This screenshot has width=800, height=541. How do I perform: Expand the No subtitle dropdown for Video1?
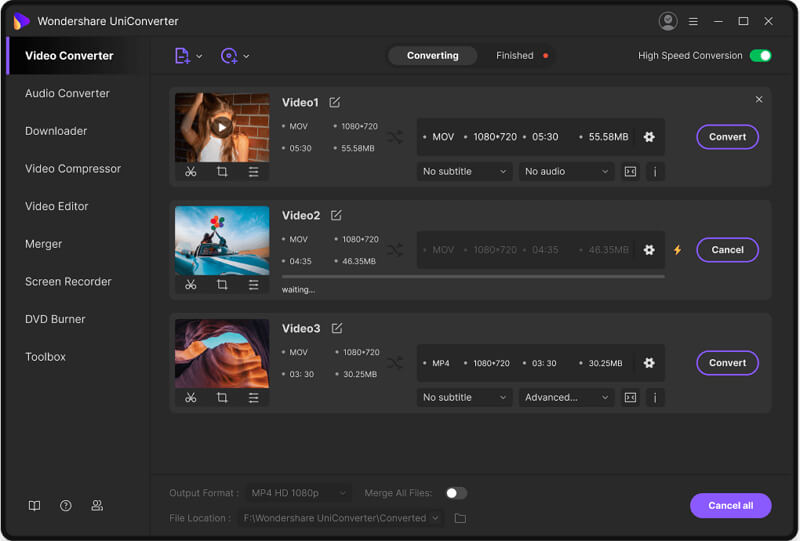tap(464, 171)
